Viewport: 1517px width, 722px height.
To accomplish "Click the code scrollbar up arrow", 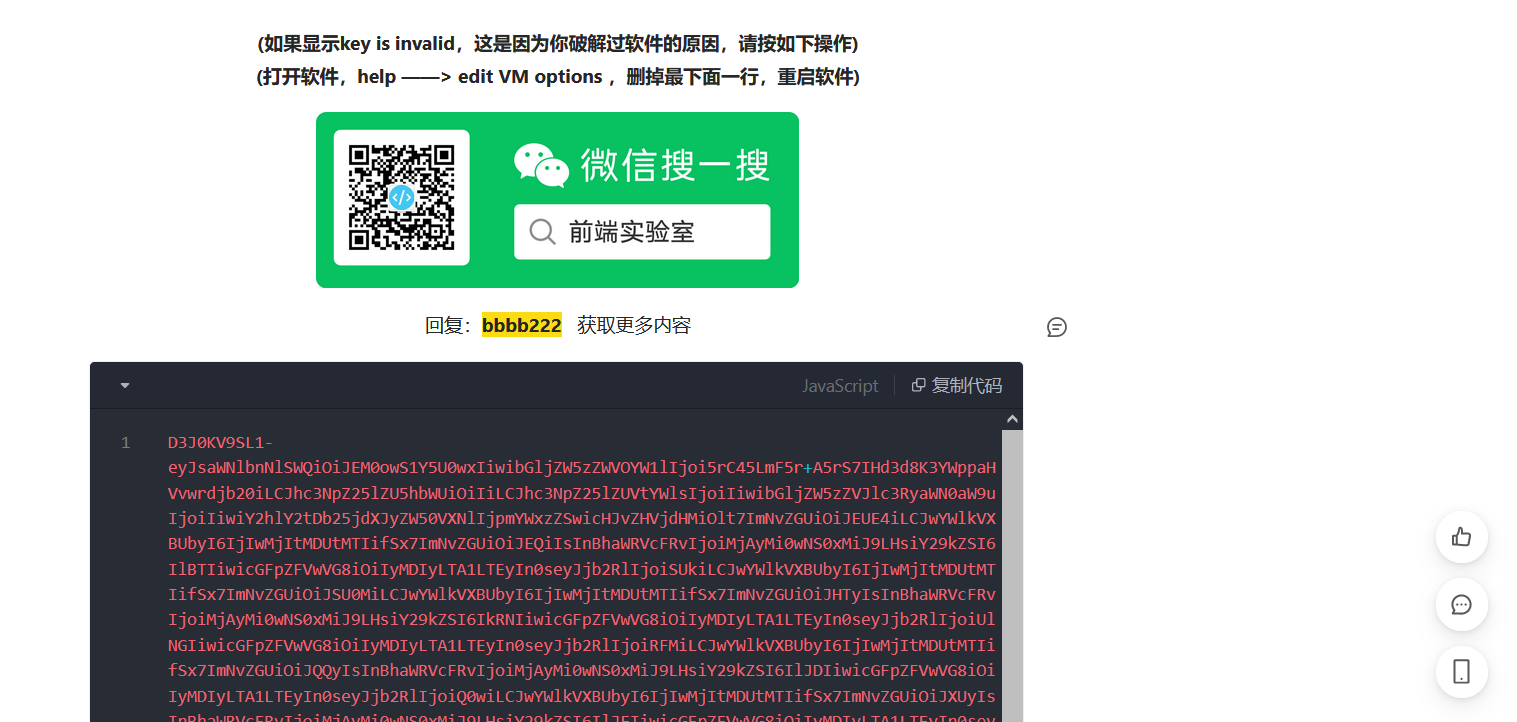I will click(x=1012, y=419).
